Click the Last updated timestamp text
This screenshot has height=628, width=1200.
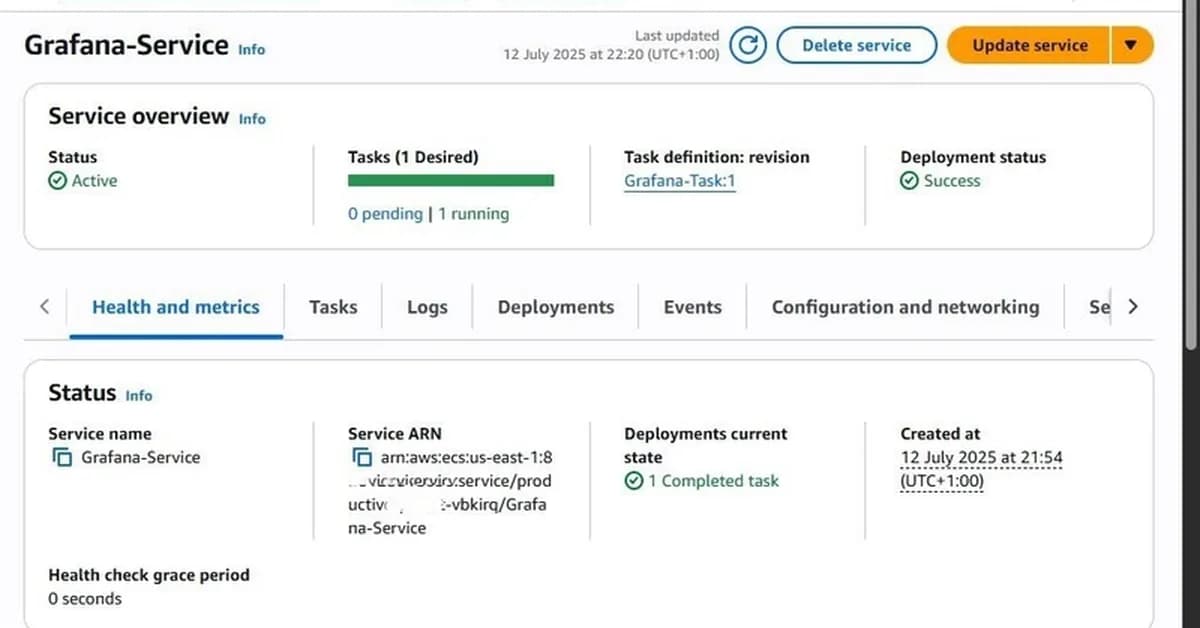[x=611, y=45]
